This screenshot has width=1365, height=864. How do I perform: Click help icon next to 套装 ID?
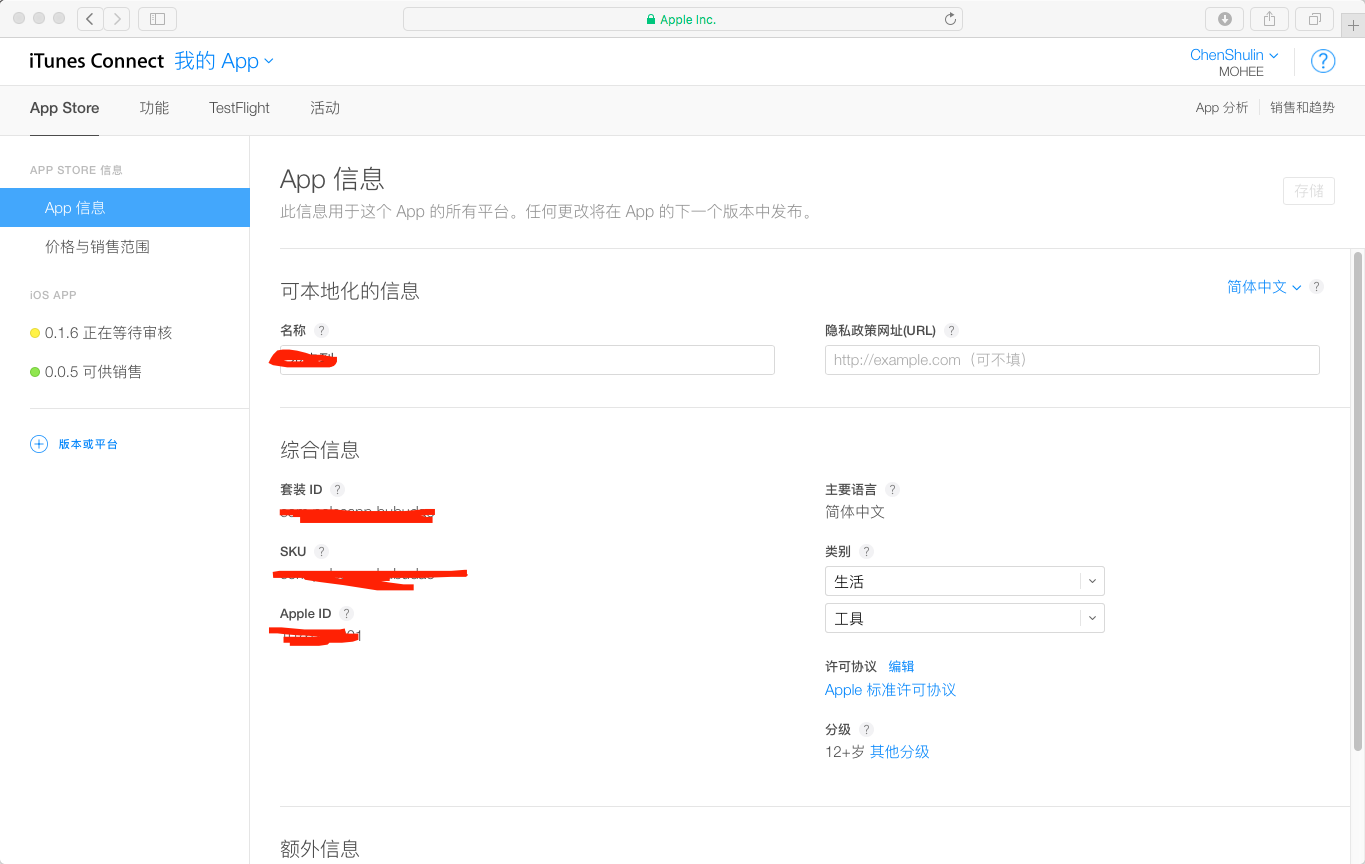(x=337, y=489)
